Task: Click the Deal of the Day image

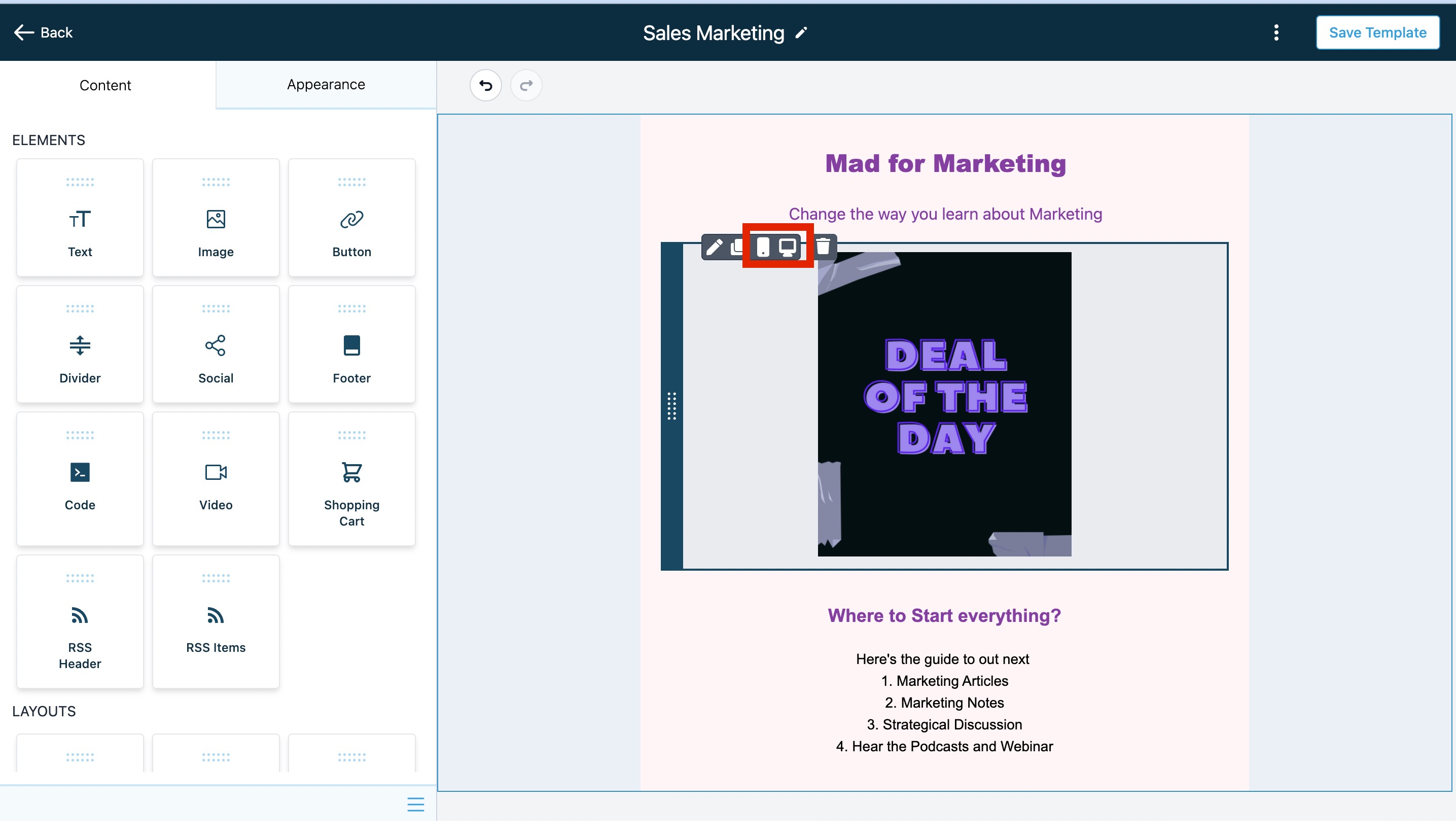Action: [x=944, y=404]
